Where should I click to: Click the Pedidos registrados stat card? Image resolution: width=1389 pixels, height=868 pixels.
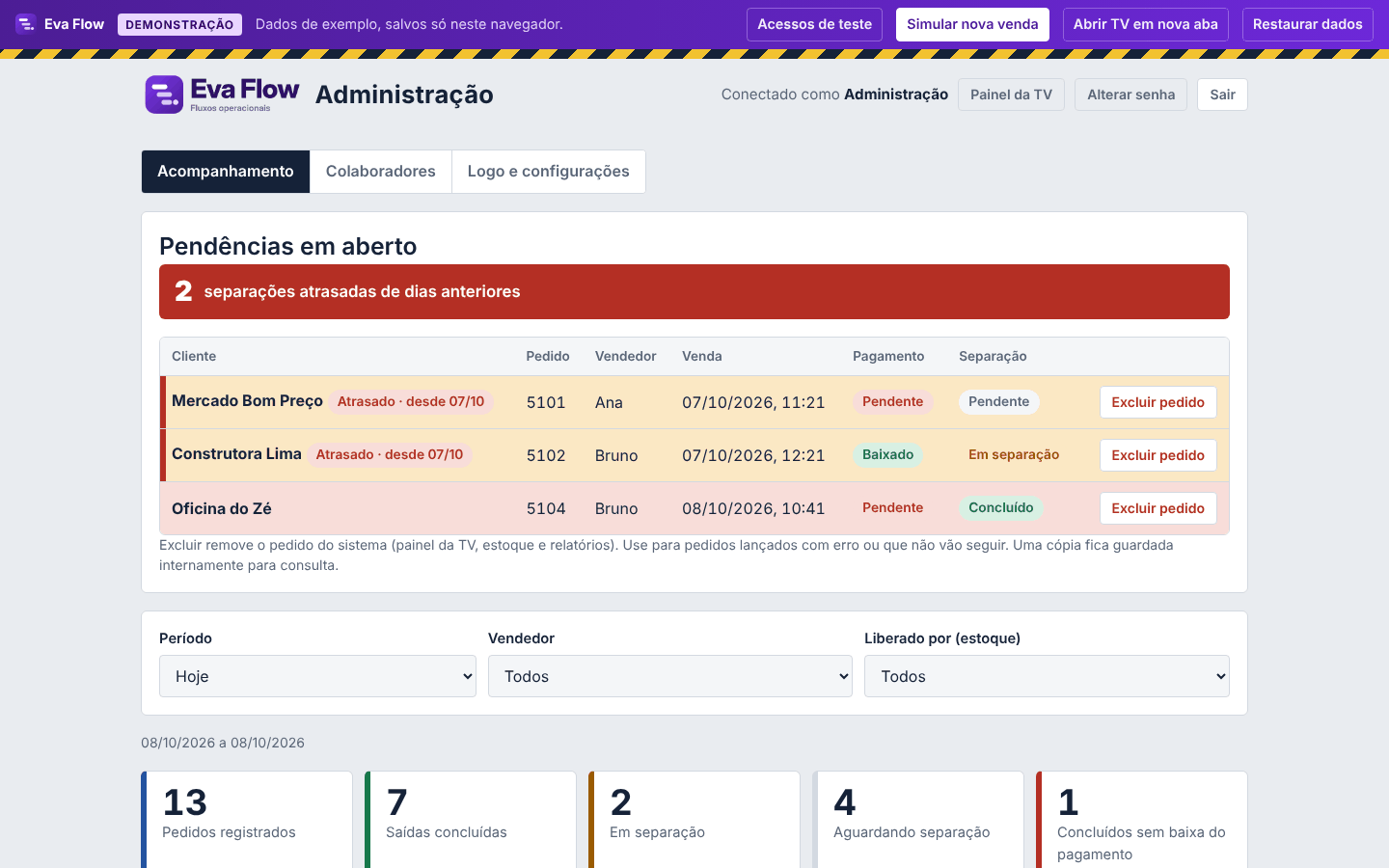(x=247, y=820)
